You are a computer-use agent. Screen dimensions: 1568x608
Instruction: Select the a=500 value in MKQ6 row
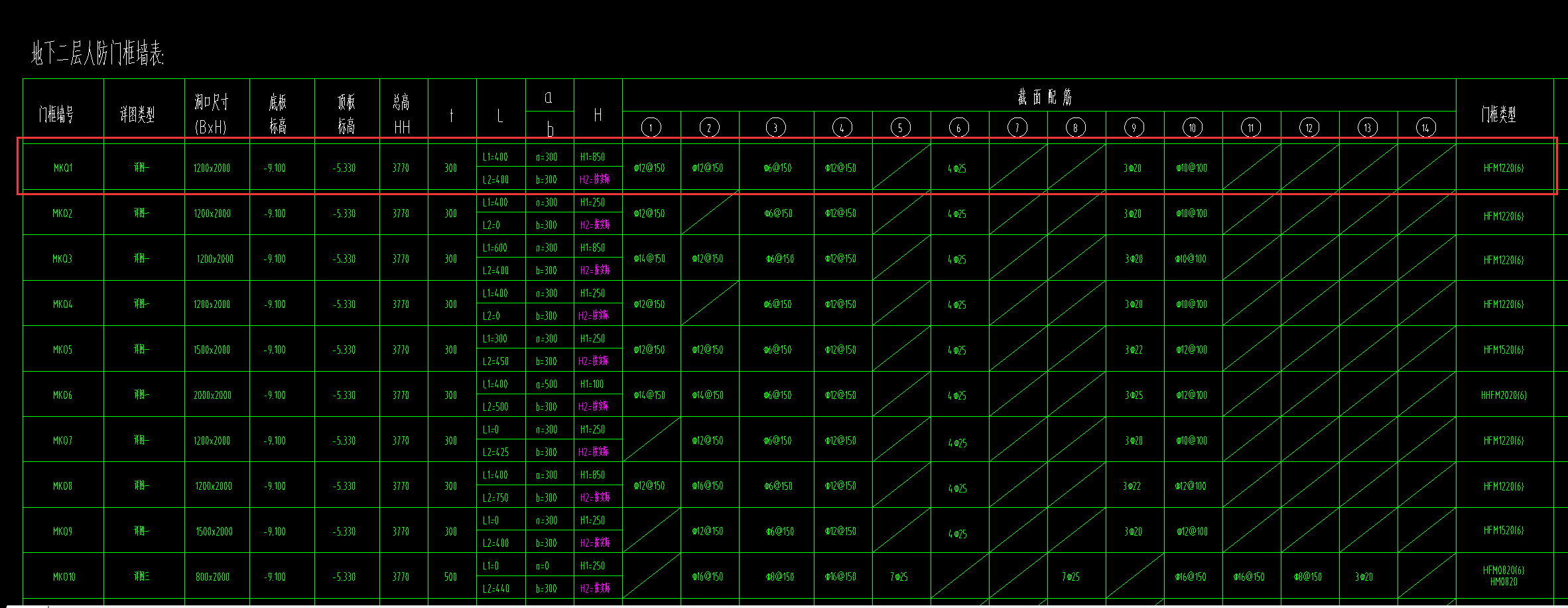pyautogui.click(x=547, y=384)
